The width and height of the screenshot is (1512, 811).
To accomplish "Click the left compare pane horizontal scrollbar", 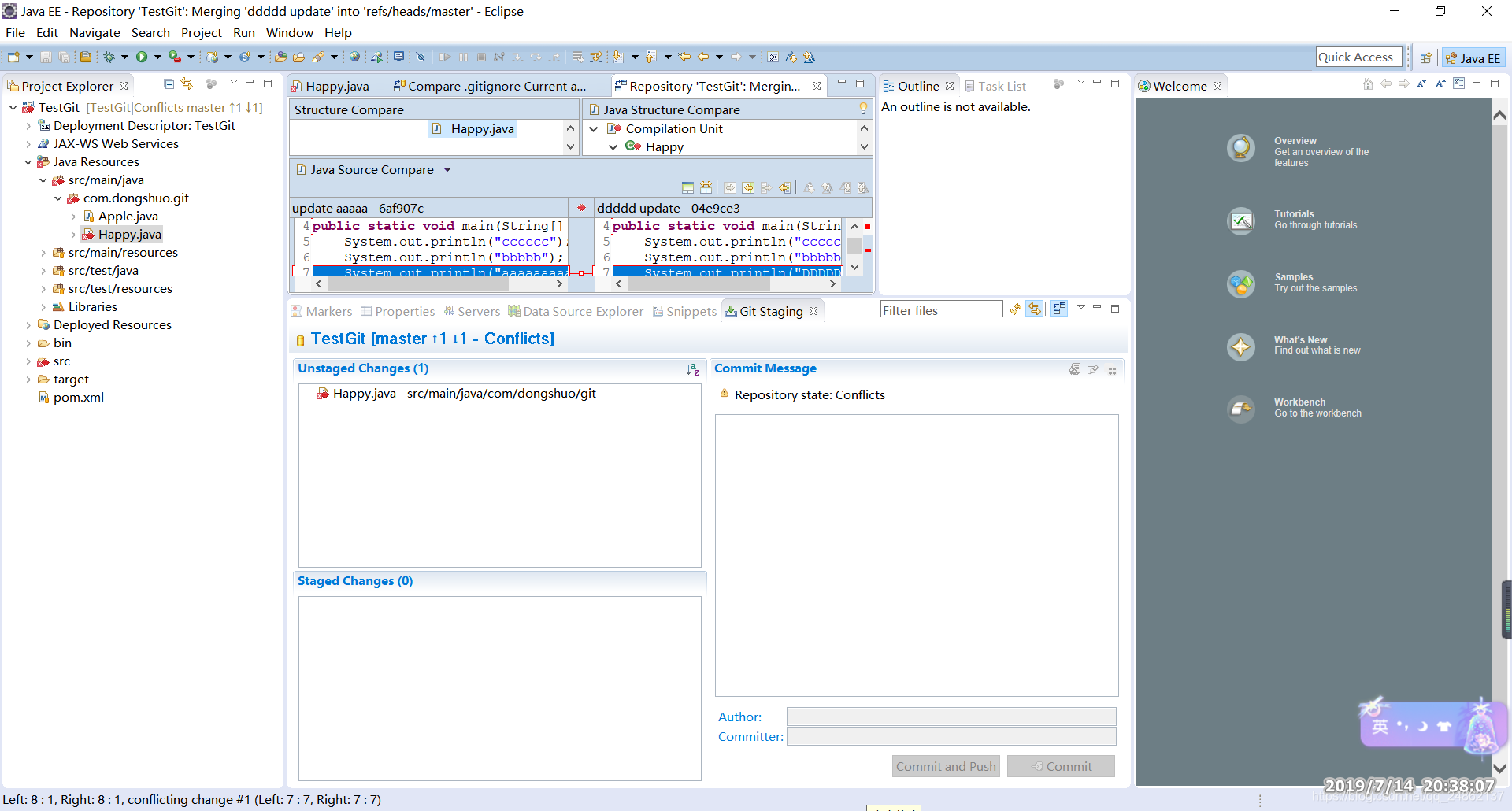I will (x=439, y=284).
